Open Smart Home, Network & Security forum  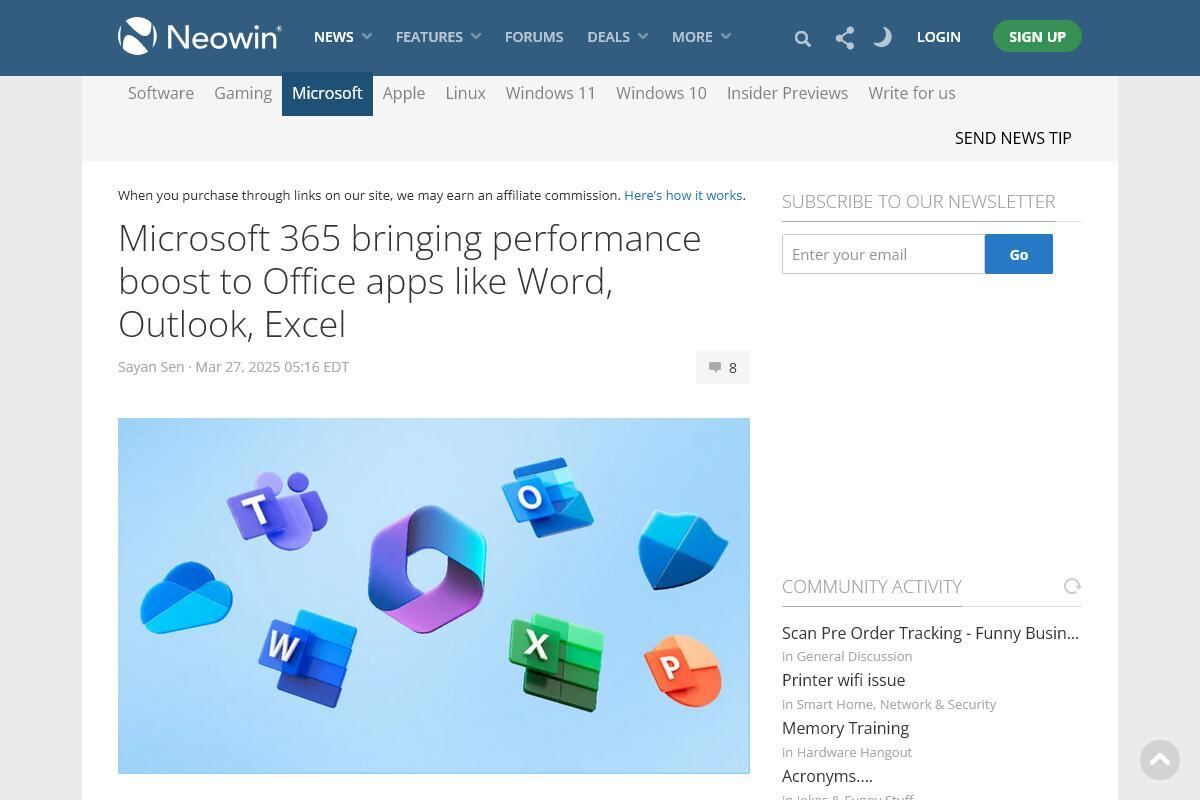coord(896,704)
